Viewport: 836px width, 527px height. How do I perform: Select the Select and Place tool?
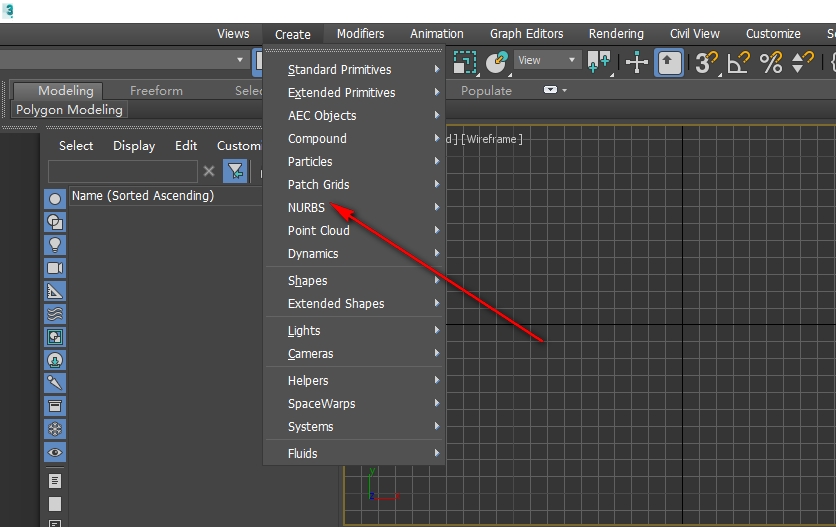tap(497, 62)
